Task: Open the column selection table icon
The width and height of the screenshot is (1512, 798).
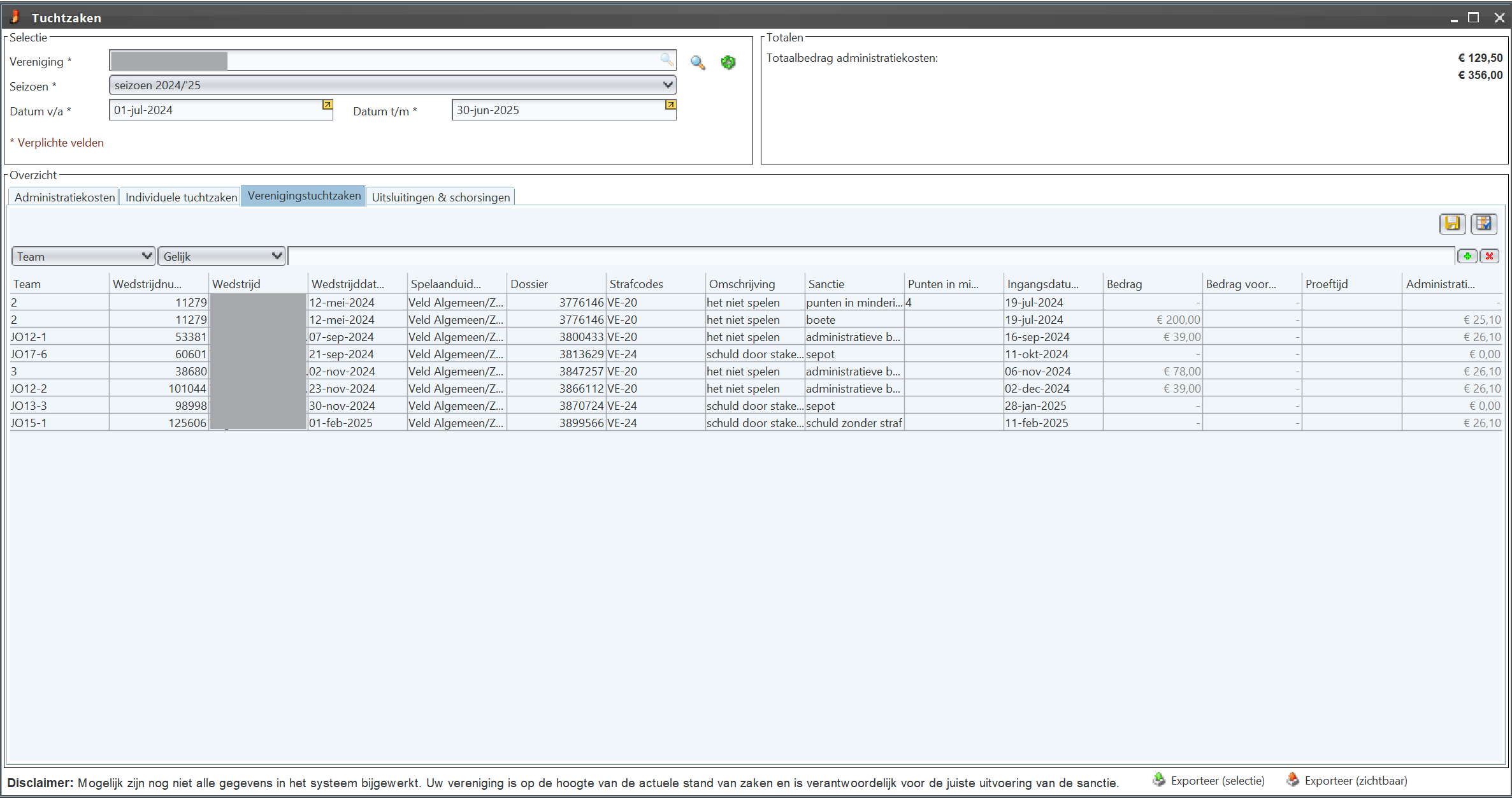Action: coord(1483,223)
